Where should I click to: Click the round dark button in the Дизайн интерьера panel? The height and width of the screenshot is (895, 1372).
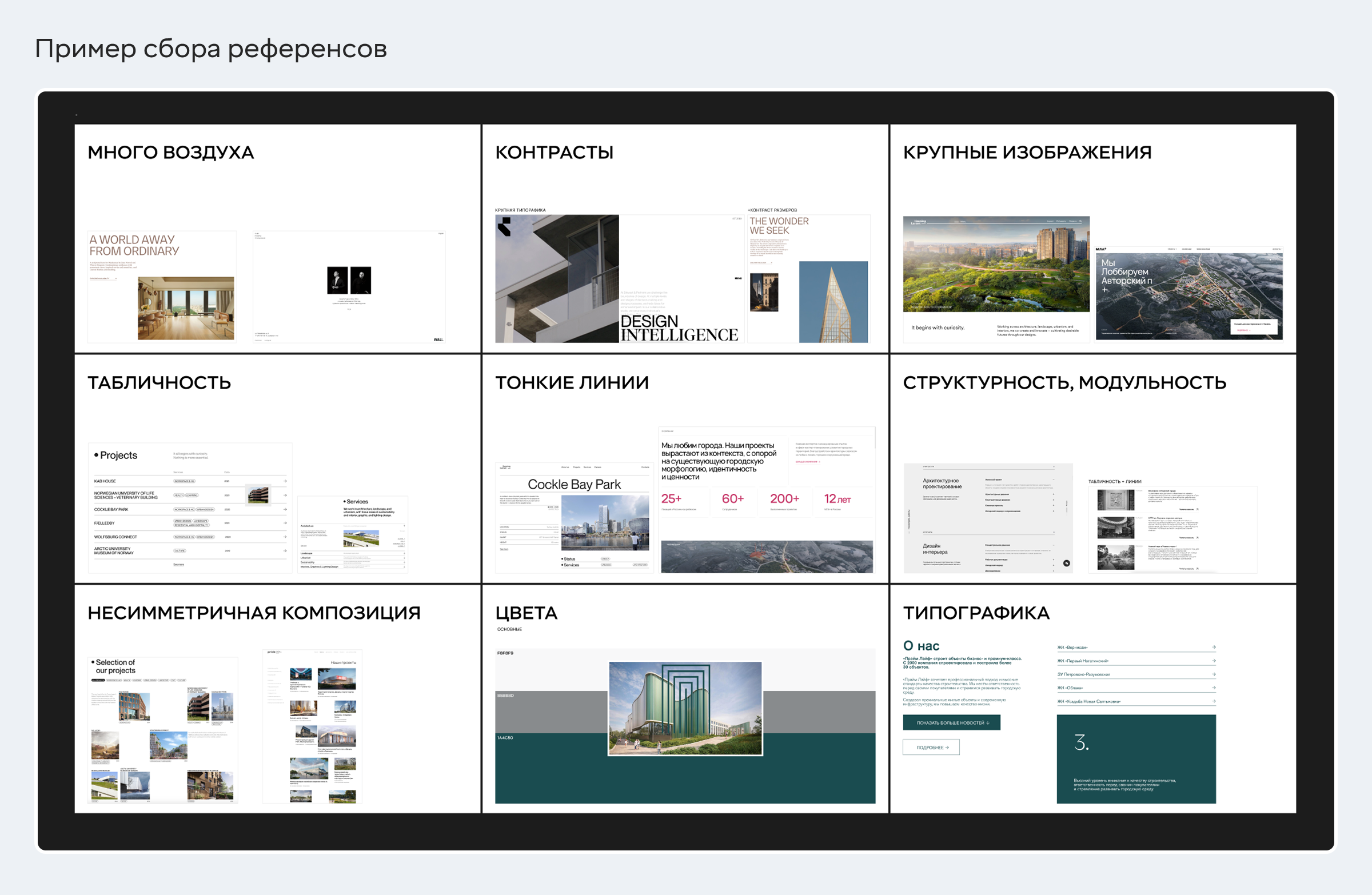(1066, 563)
